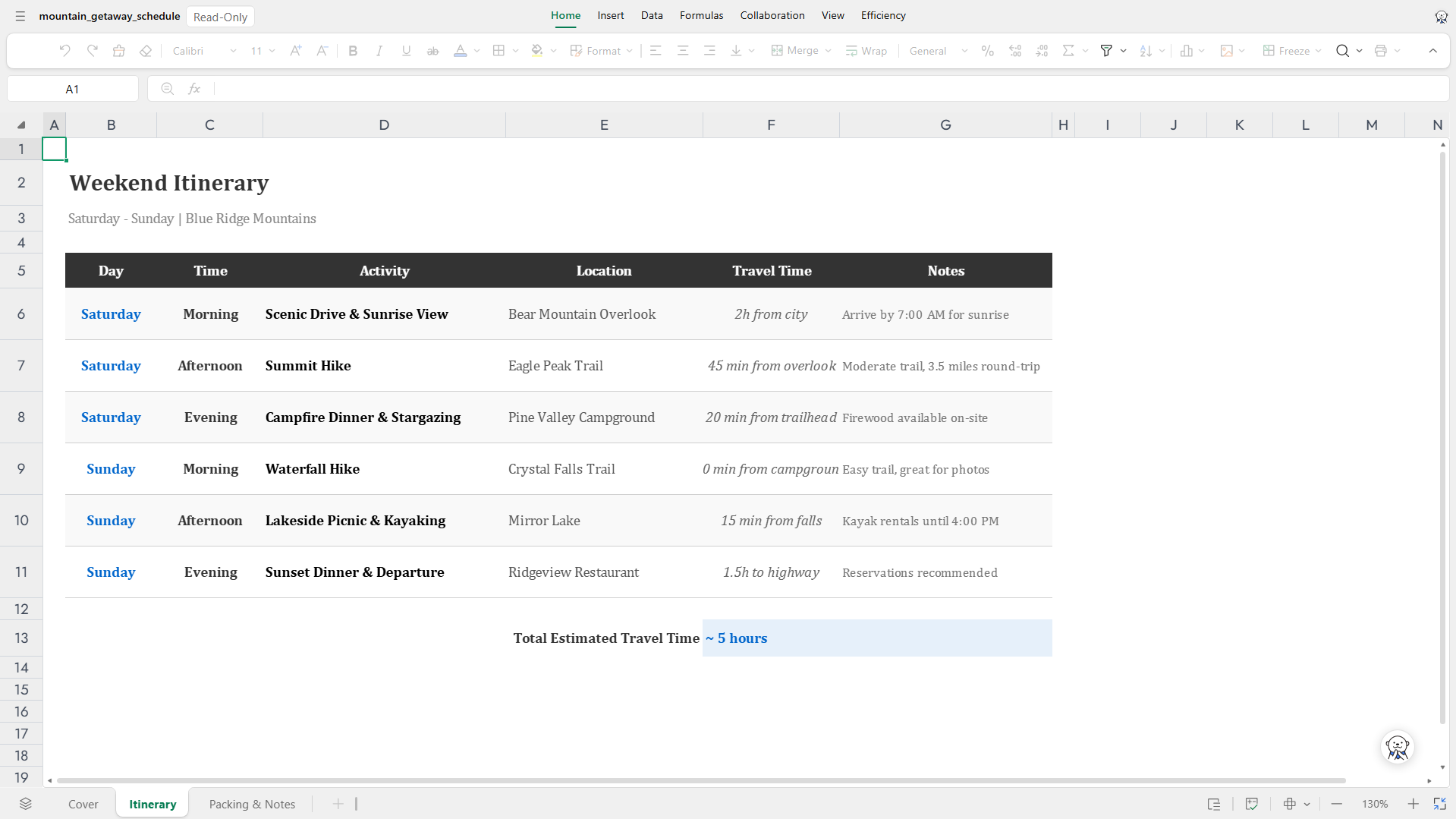Toggle Wrap text

click(866, 51)
